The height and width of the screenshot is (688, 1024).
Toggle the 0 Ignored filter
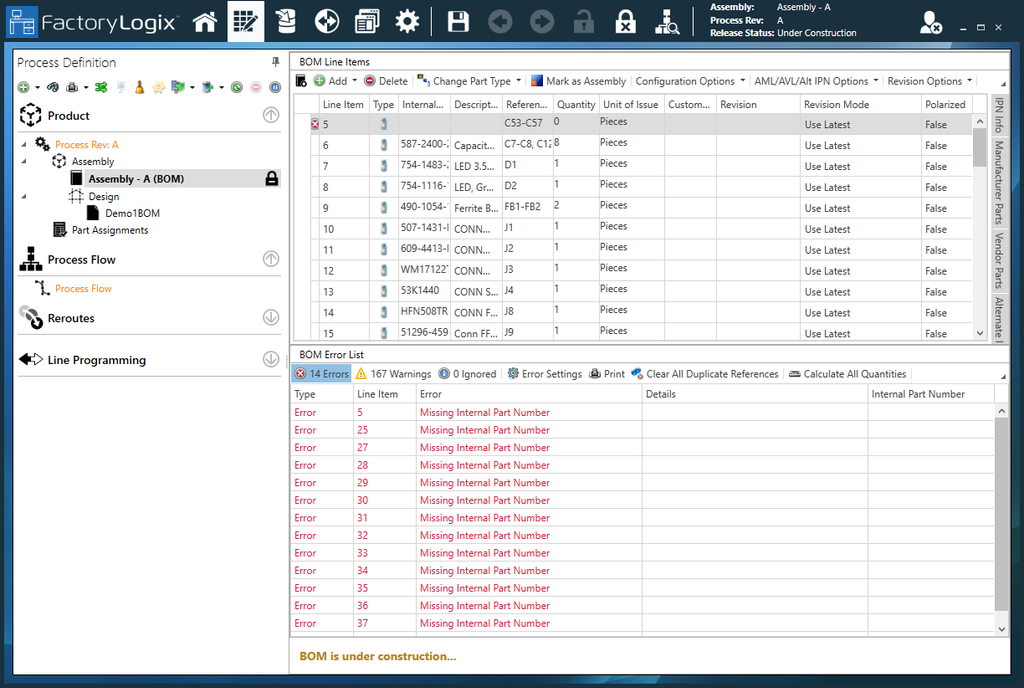pos(467,374)
